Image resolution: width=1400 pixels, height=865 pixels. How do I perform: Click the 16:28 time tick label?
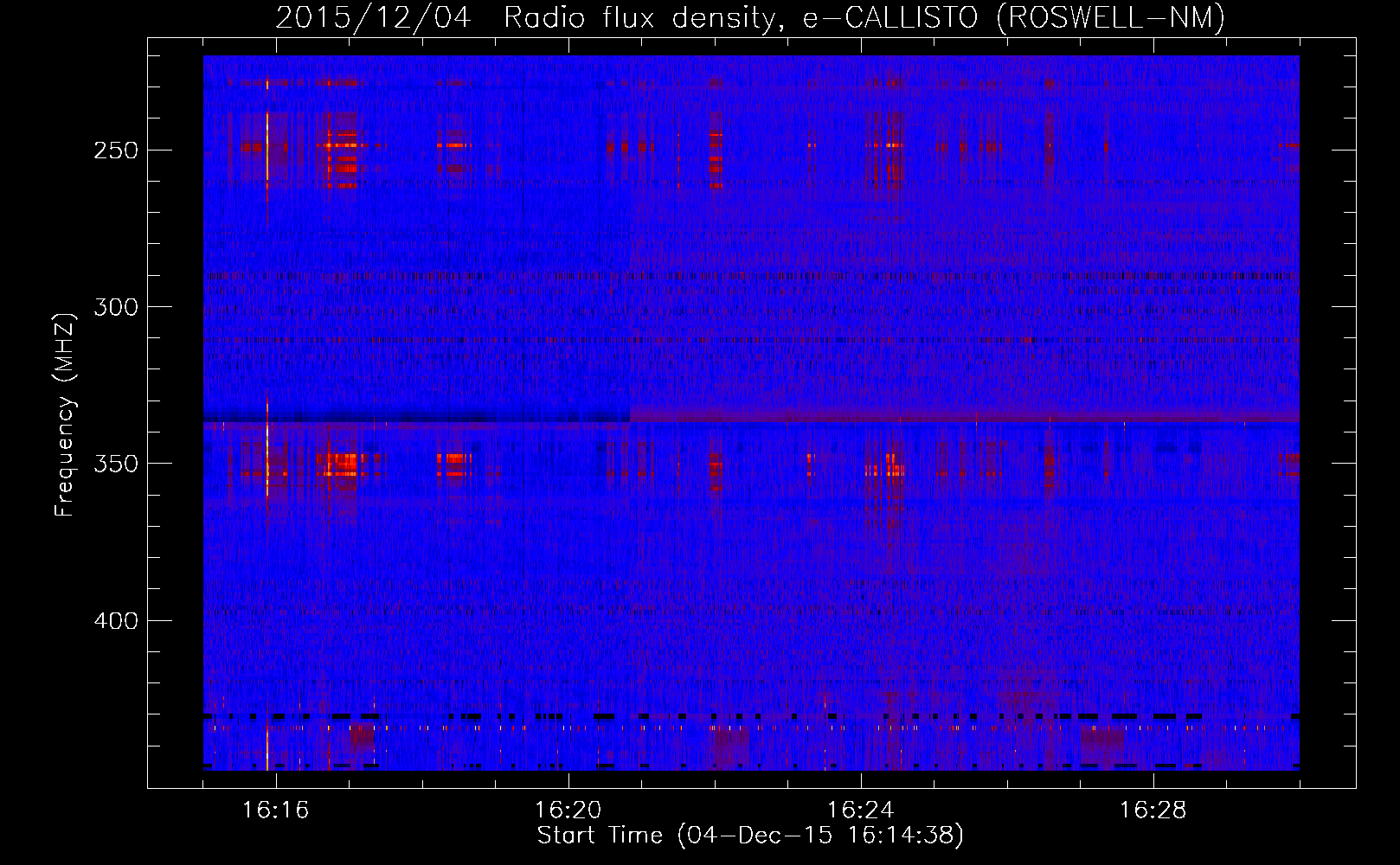pyautogui.click(x=1153, y=810)
